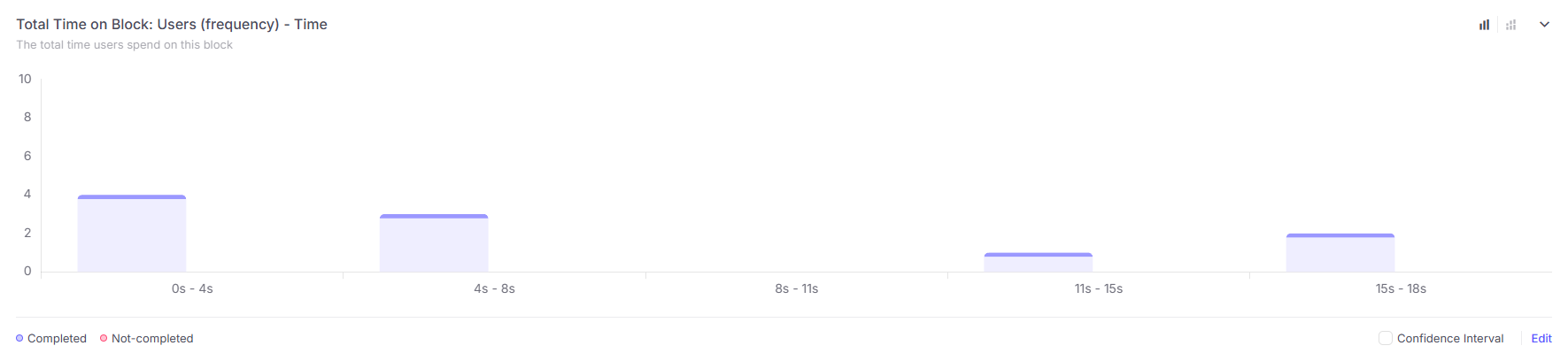Click the "0s - 4s" axis label
This screenshot has width=1568, height=361.
click(x=192, y=288)
